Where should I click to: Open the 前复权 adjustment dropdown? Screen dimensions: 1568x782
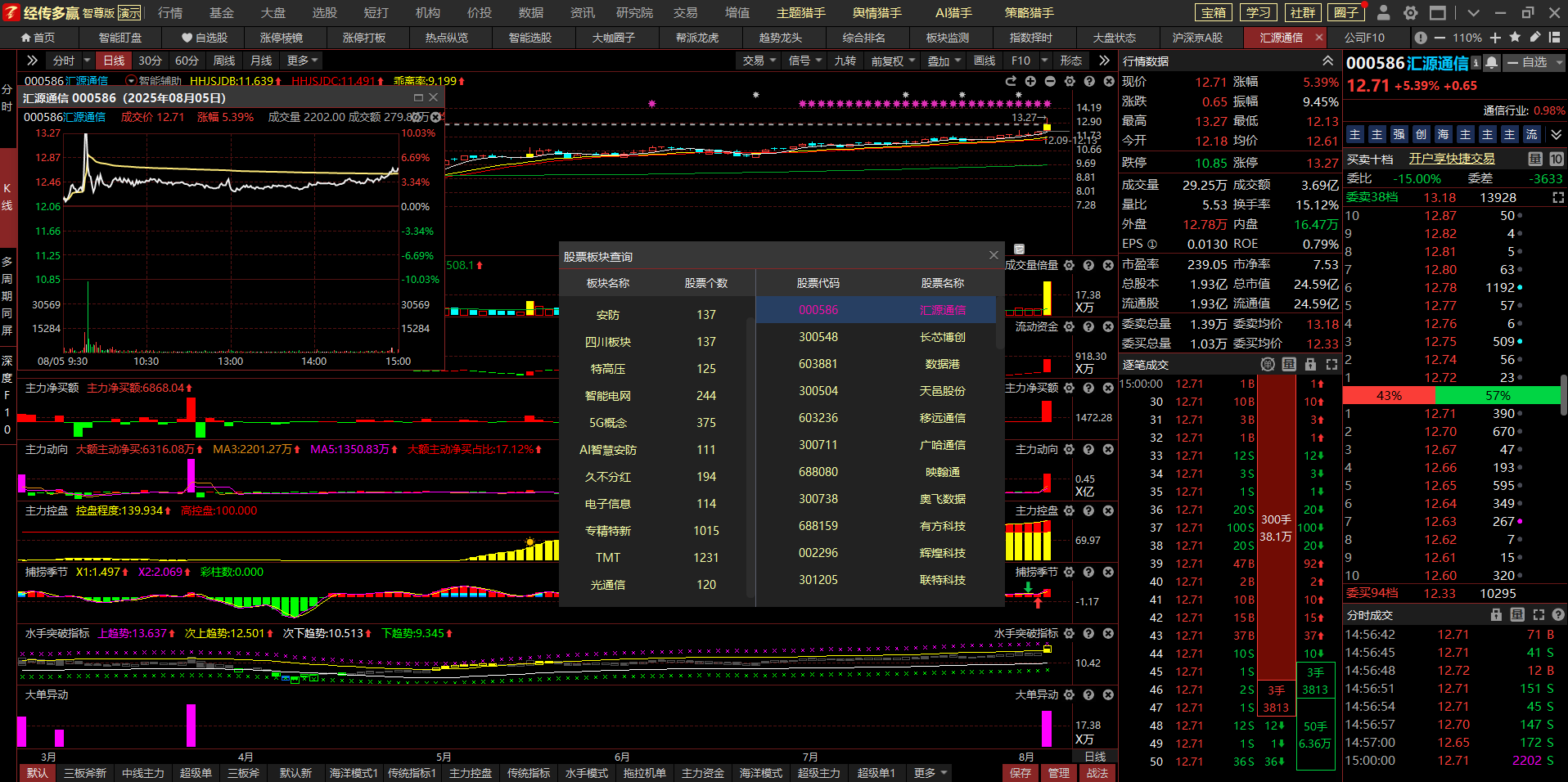click(x=893, y=61)
